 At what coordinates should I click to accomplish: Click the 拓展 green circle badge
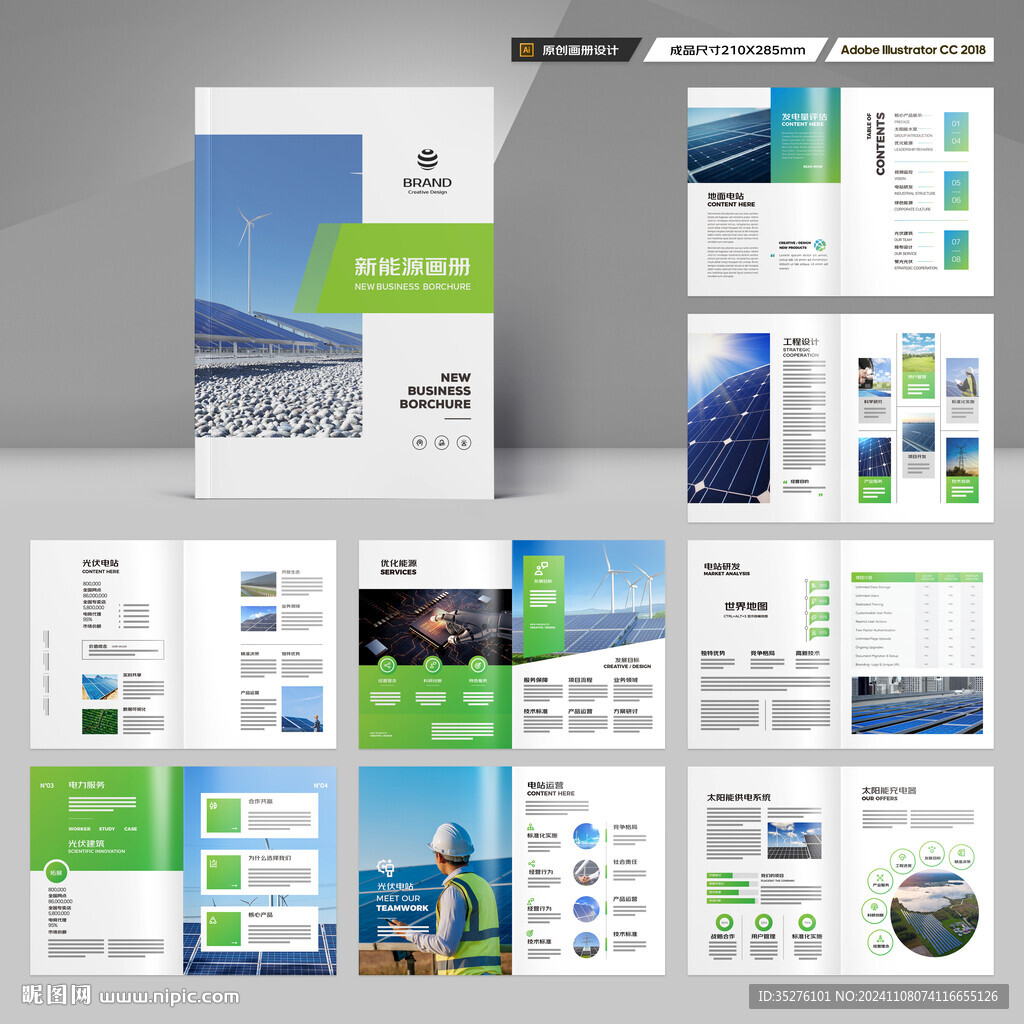(56, 872)
